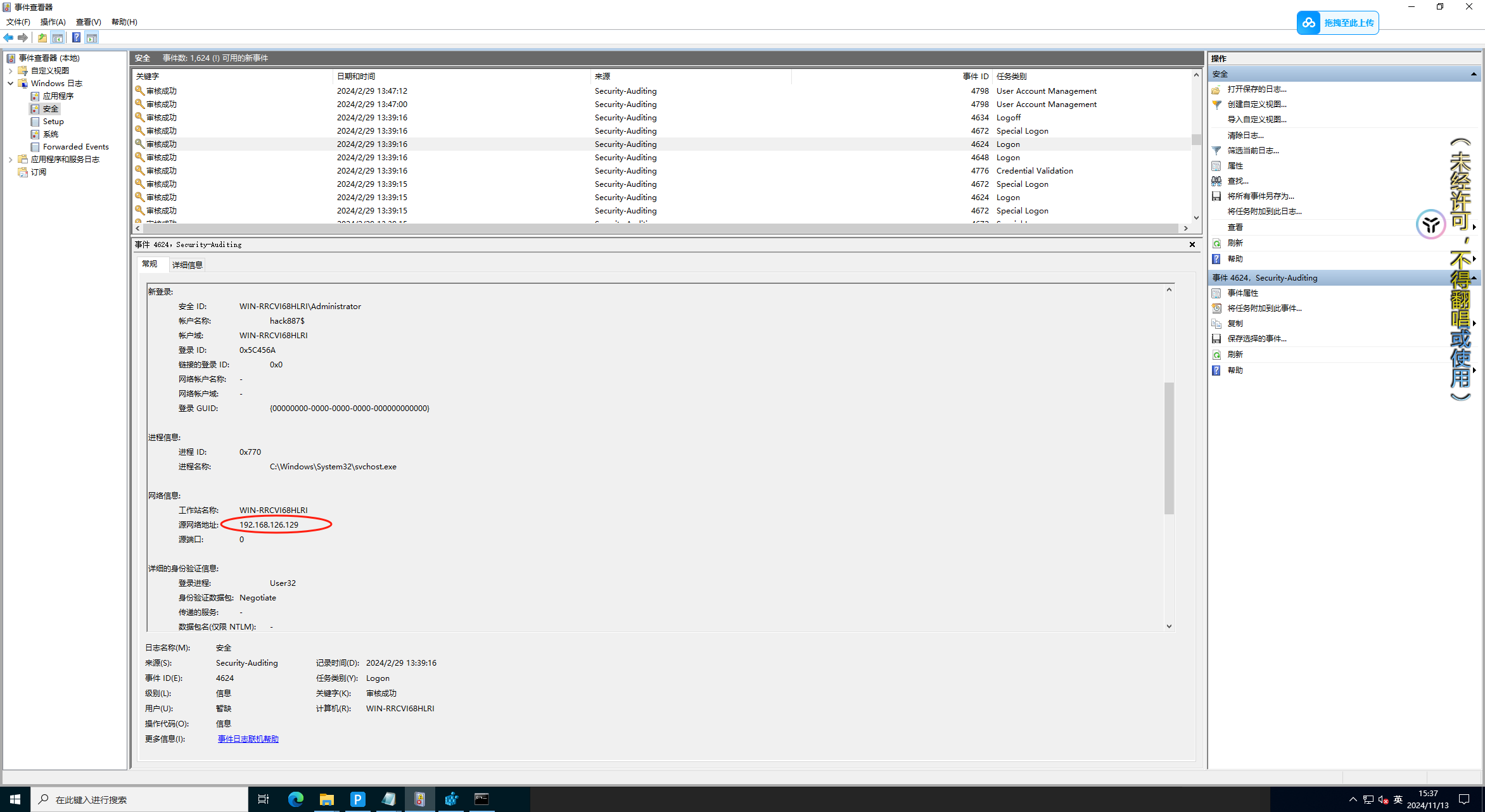Click the taskbar search box
This screenshot has height=812, width=1485.
click(139, 799)
